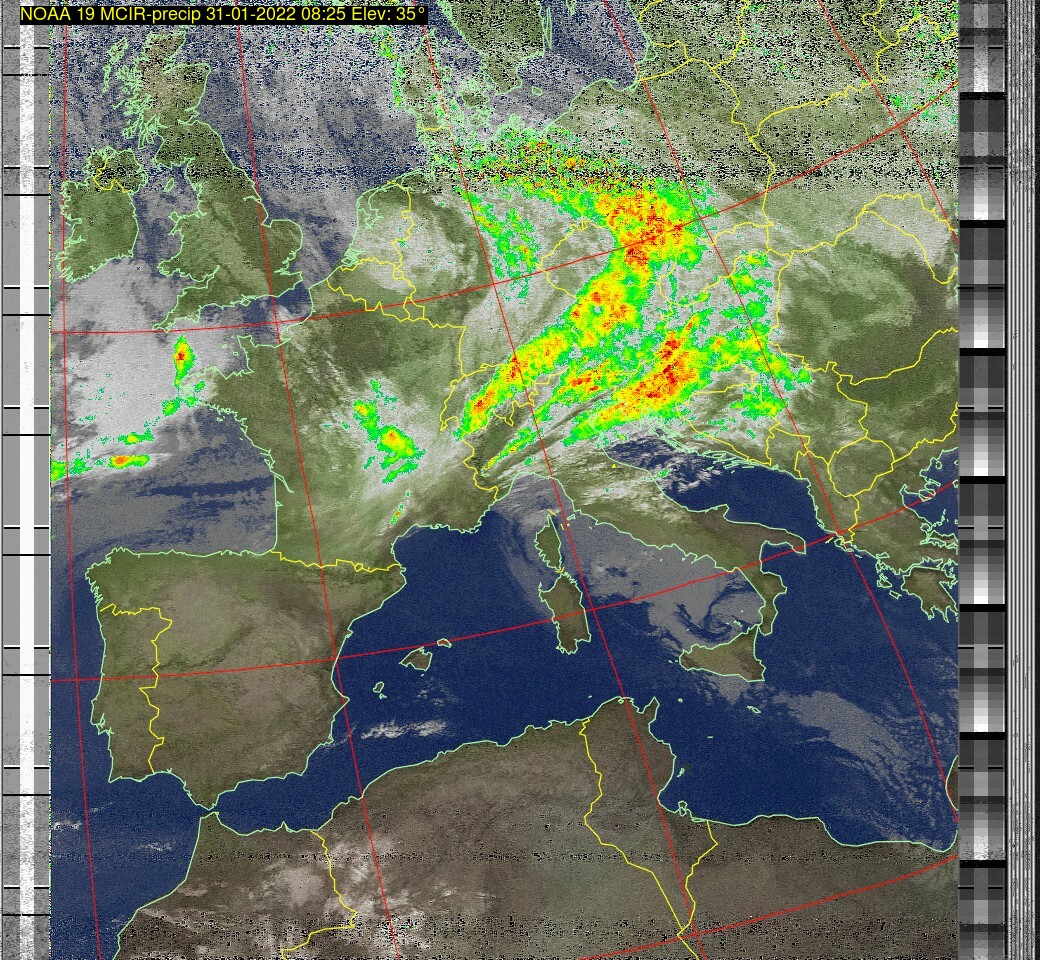Click the grayscale telemetry strip on right edge
Screen dimensions: 1040x960
pyautogui.click(x=982, y=480)
